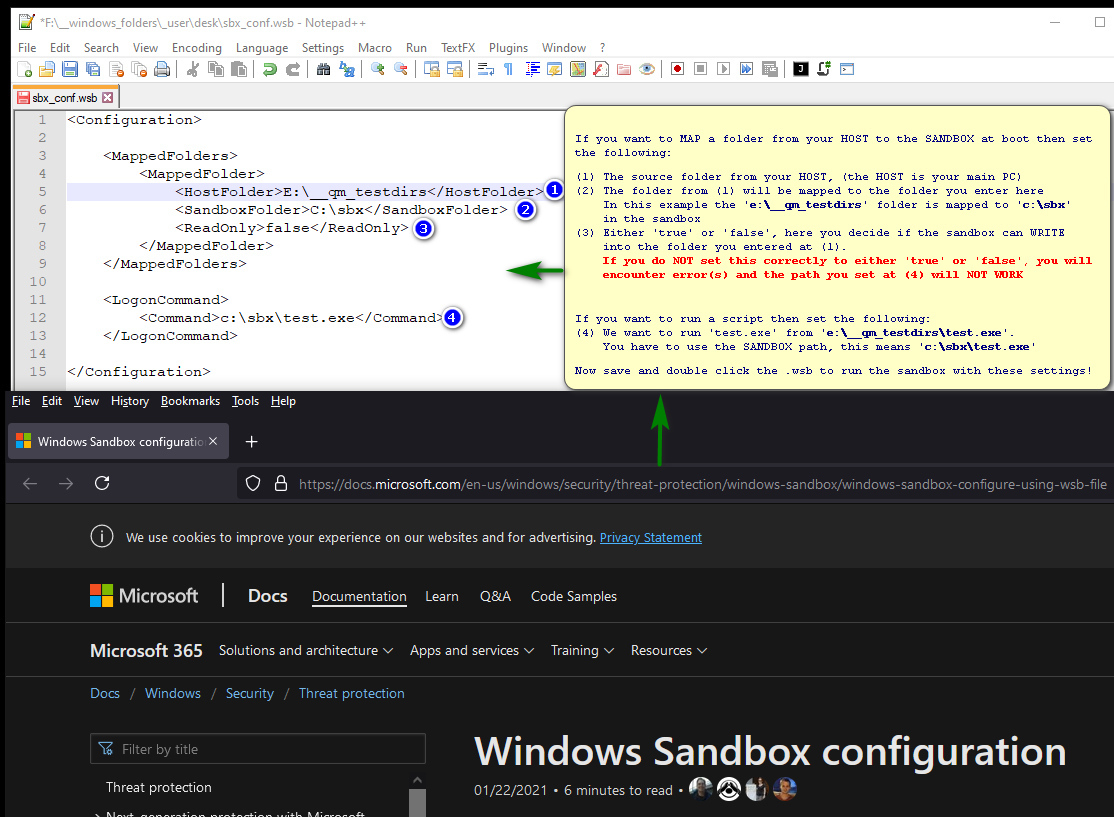Toggle the monitoring eye icon in the toolbar
This screenshot has width=1114, height=817.
pyautogui.click(x=647, y=69)
